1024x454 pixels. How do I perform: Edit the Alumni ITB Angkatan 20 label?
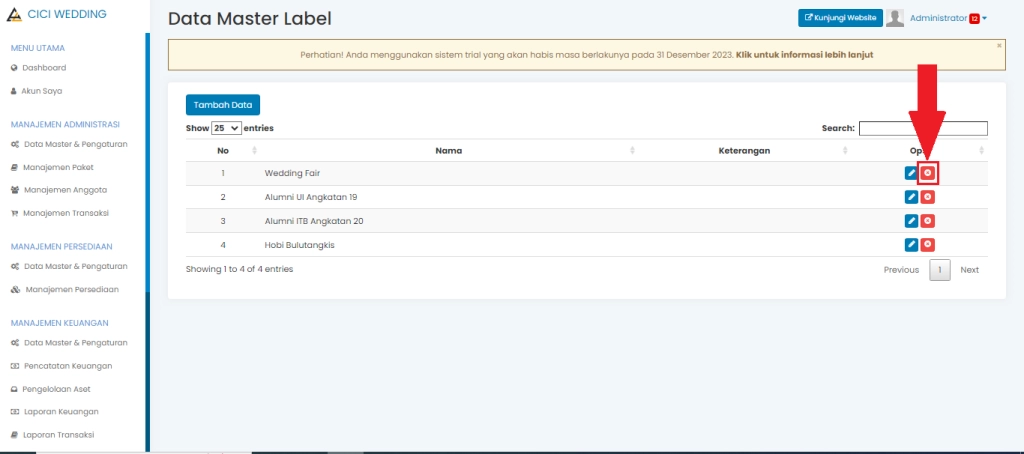pos(911,221)
